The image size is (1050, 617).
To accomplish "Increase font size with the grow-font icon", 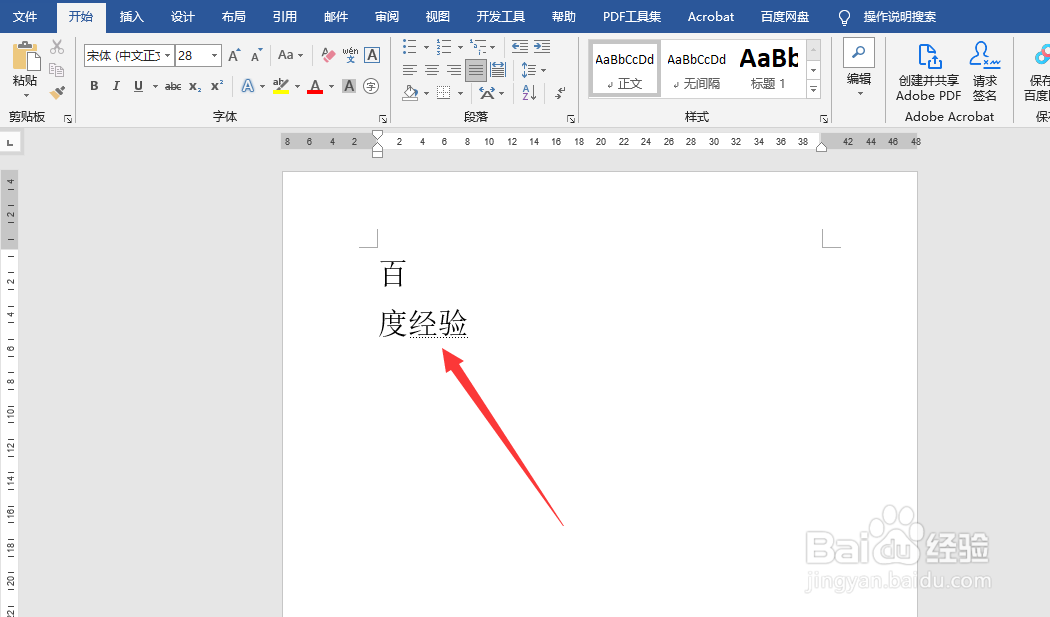I will [x=234, y=55].
